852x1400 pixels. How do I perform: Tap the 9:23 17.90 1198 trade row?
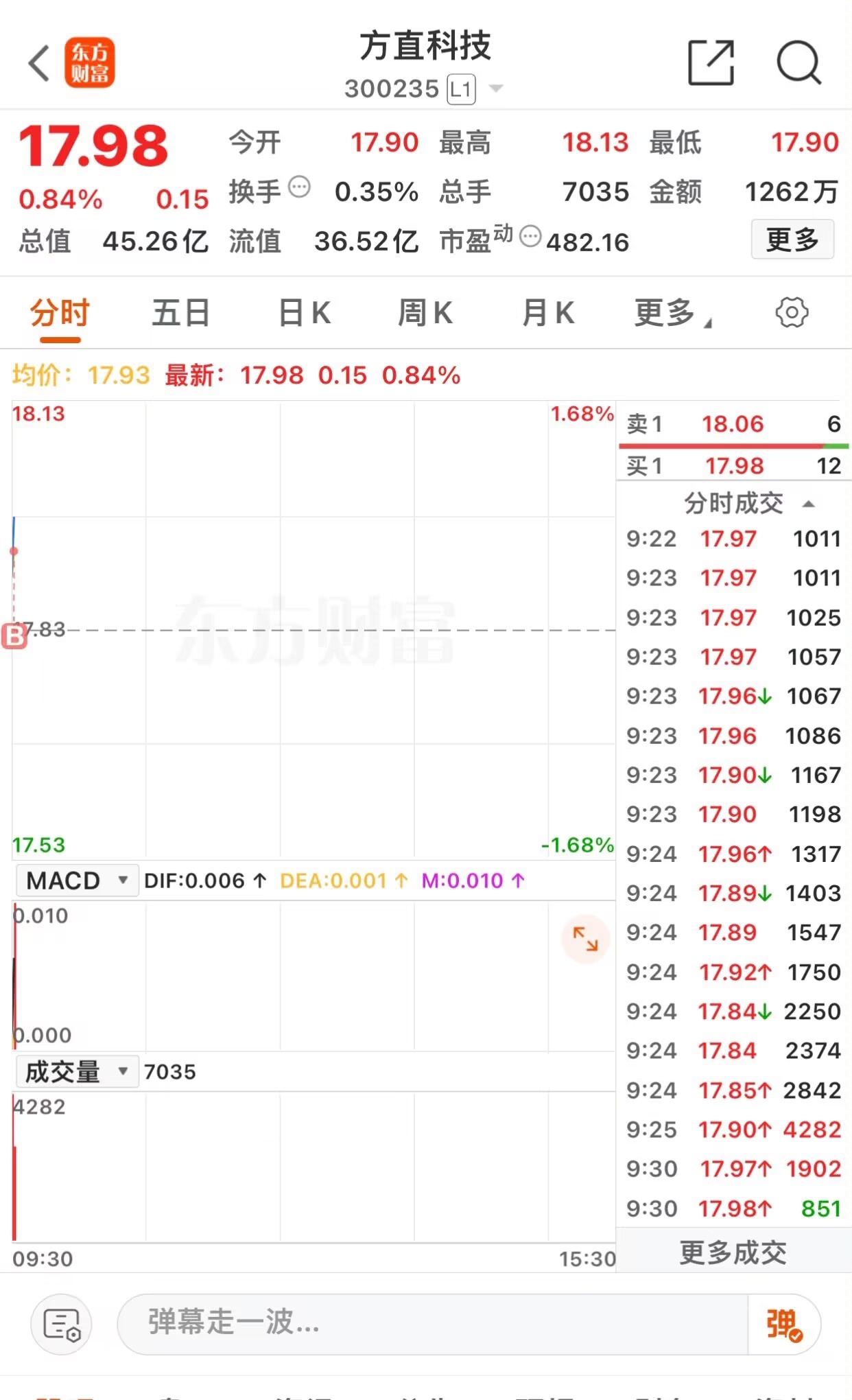tap(733, 815)
